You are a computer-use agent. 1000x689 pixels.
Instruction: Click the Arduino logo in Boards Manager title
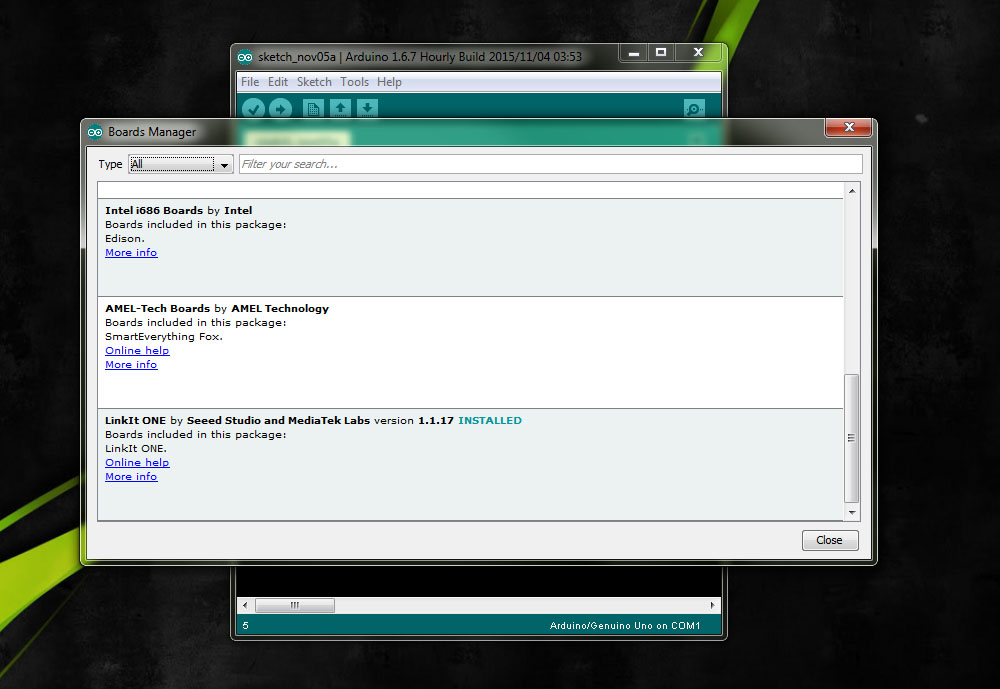[x=95, y=132]
